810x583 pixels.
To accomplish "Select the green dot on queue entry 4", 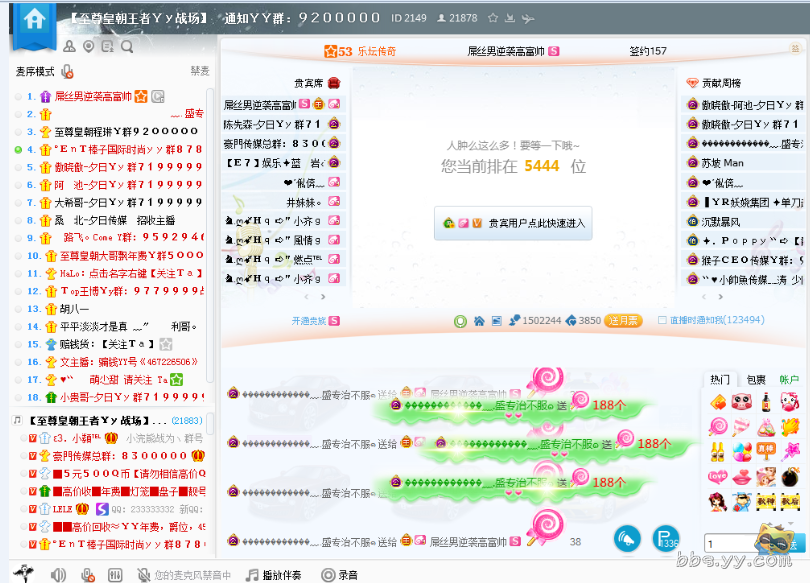I will click(19, 150).
